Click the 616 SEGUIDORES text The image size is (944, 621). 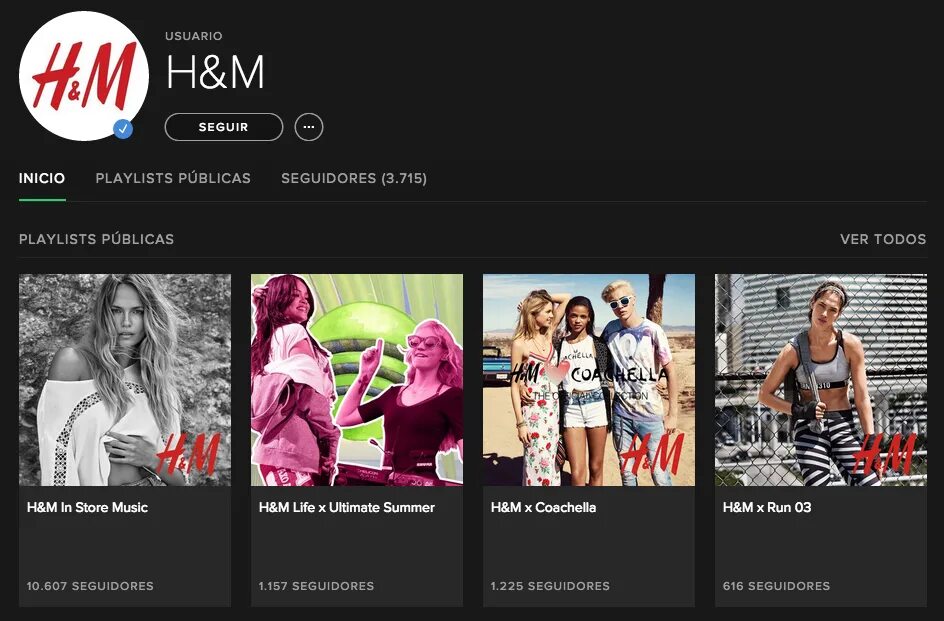coord(777,585)
